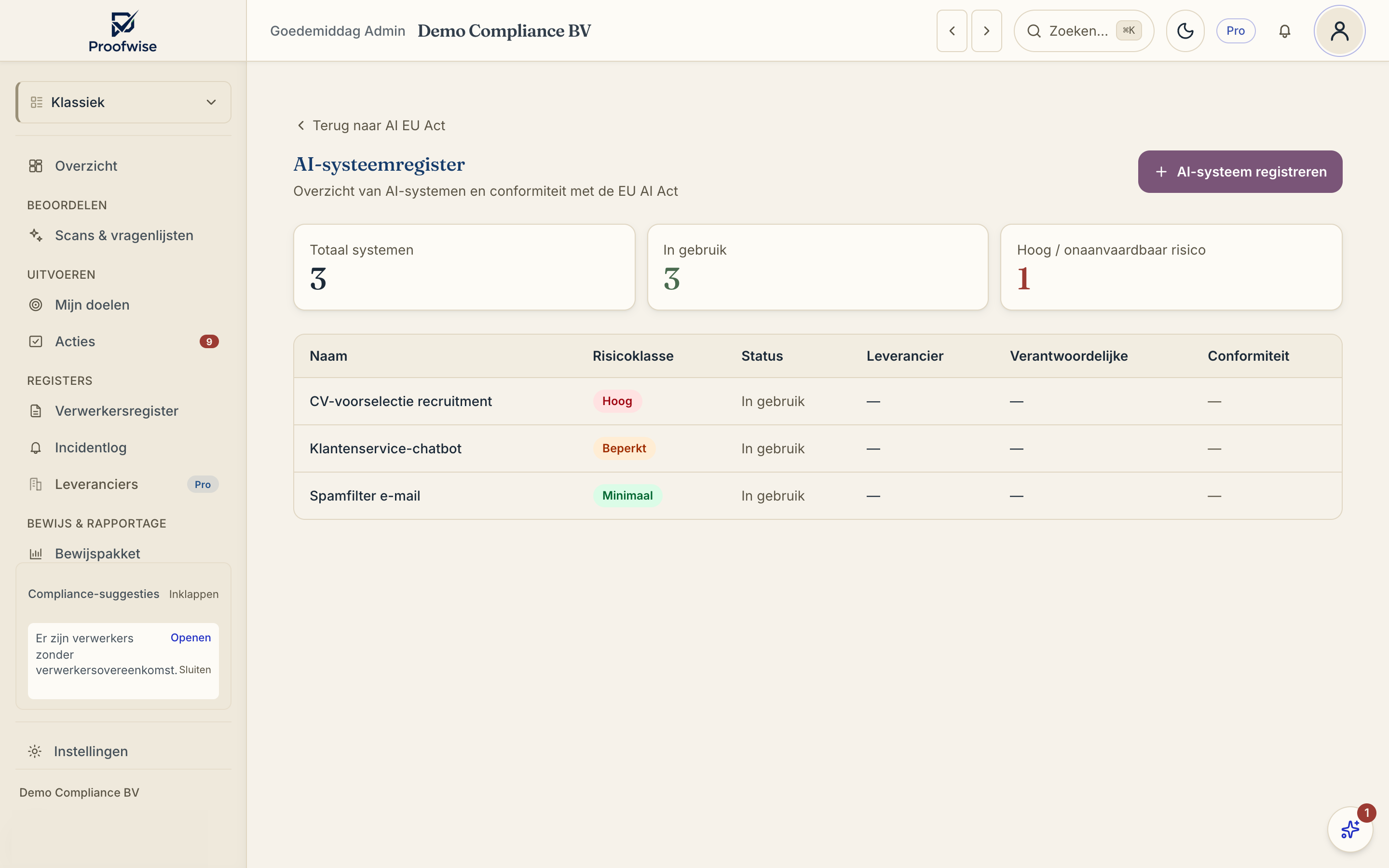Go to Overzicht in sidebar
The height and width of the screenshot is (868, 1389).
click(x=123, y=166)
